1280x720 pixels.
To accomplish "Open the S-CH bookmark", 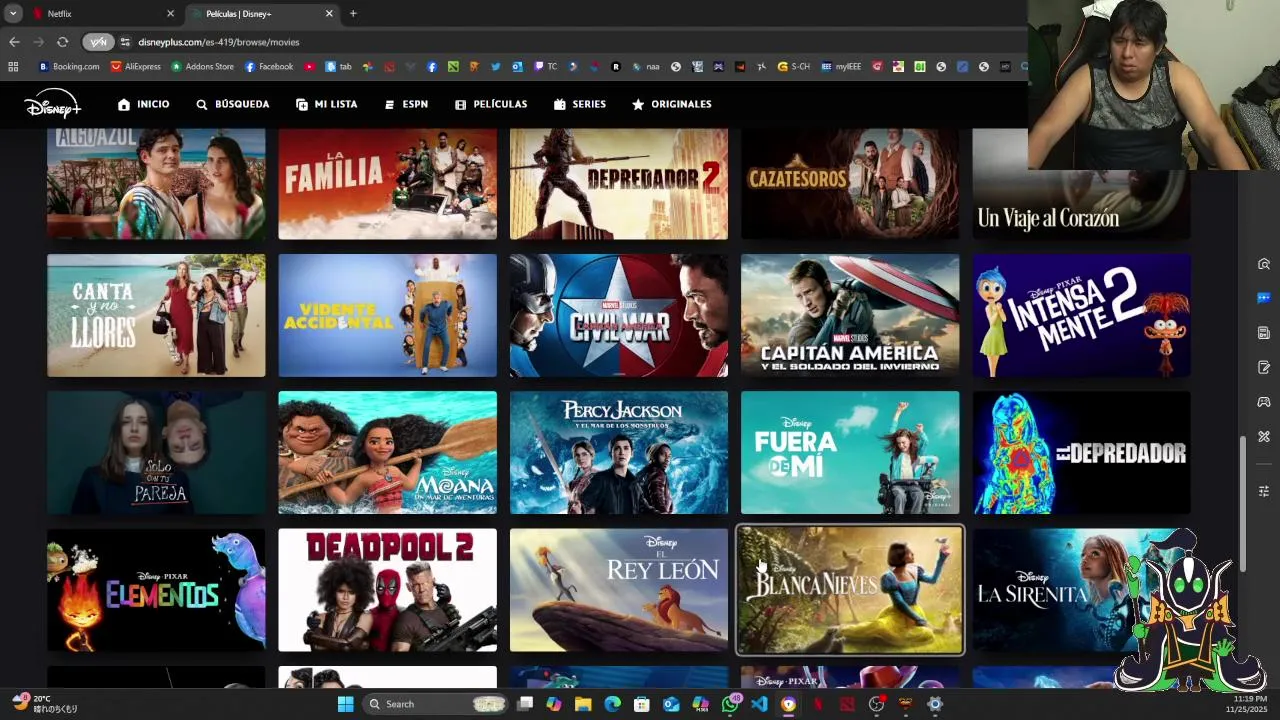I will coord(794,67).
